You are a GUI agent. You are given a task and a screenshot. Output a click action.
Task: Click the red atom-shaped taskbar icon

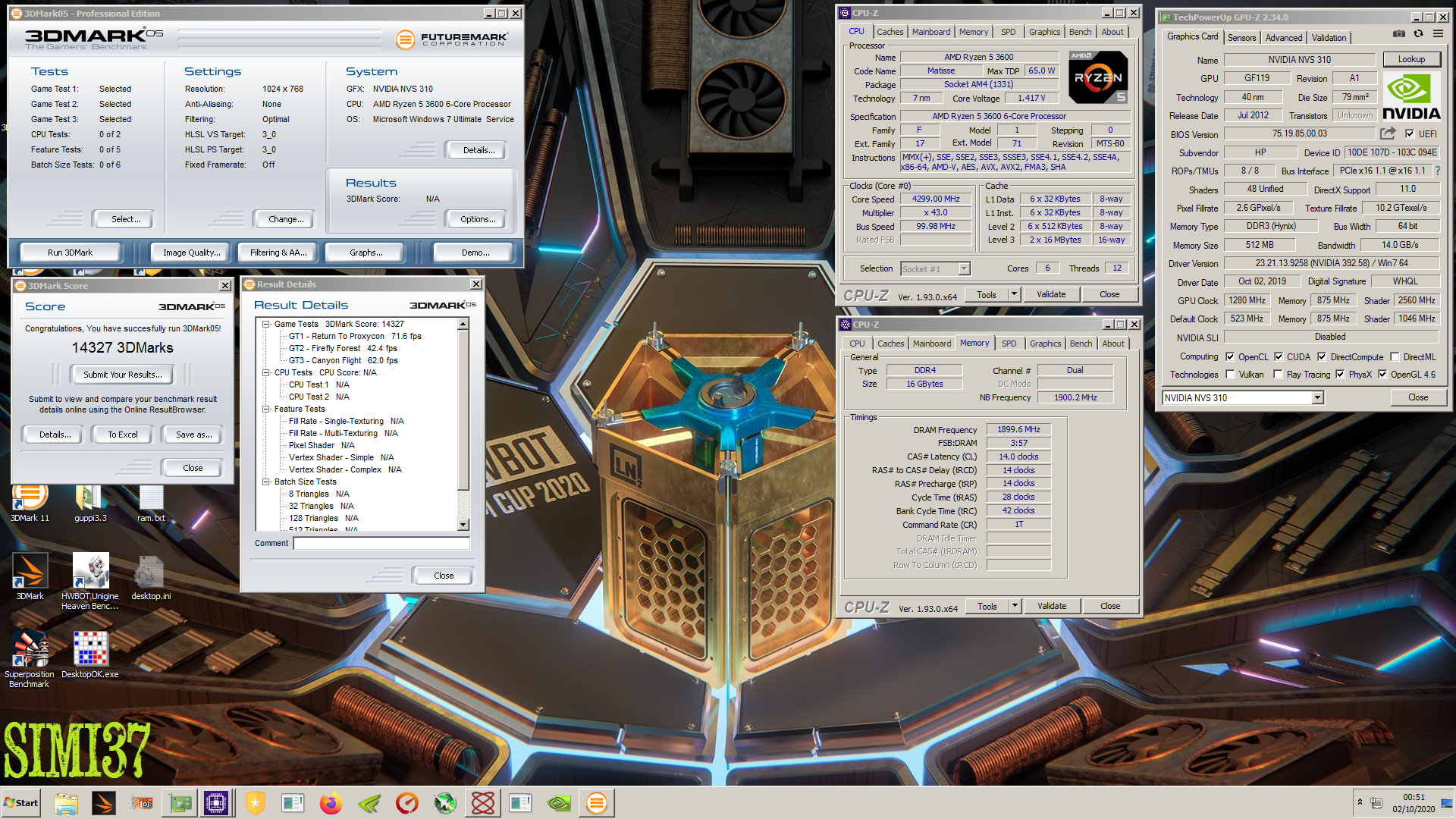point(483,803)
